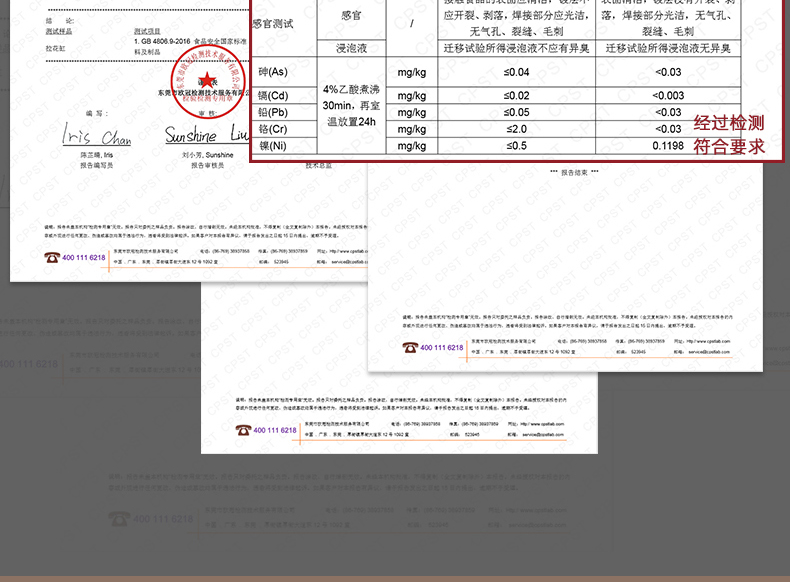Click the 4%乙酸煮沸 test condition cell
Image resolution: width=790 pixels, height=582 pixels.
tap(349, 89)
